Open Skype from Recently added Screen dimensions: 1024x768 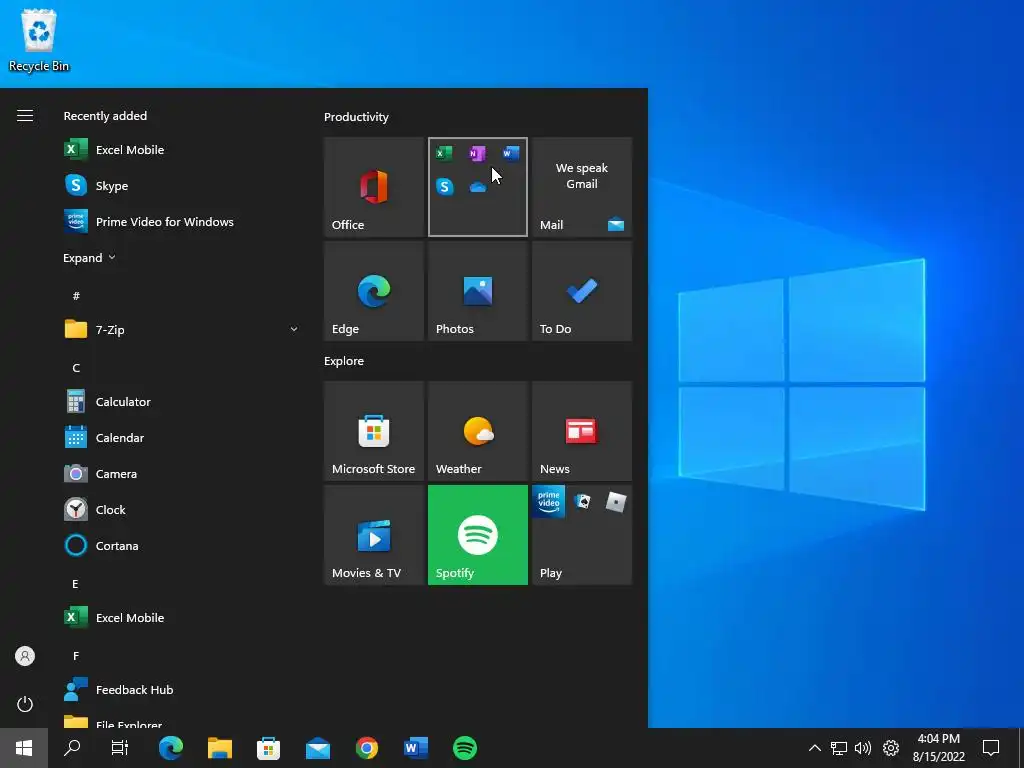click(x=180, y=185)
